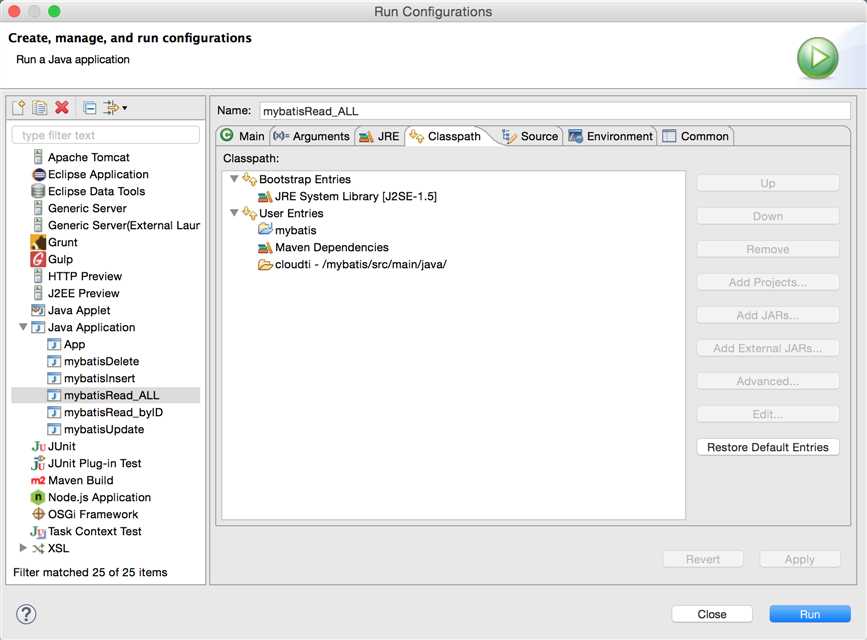Image resolution: width=867 pixels, height=640 pixels.
Task: Click the Up button
Action: tap(767, 183)
